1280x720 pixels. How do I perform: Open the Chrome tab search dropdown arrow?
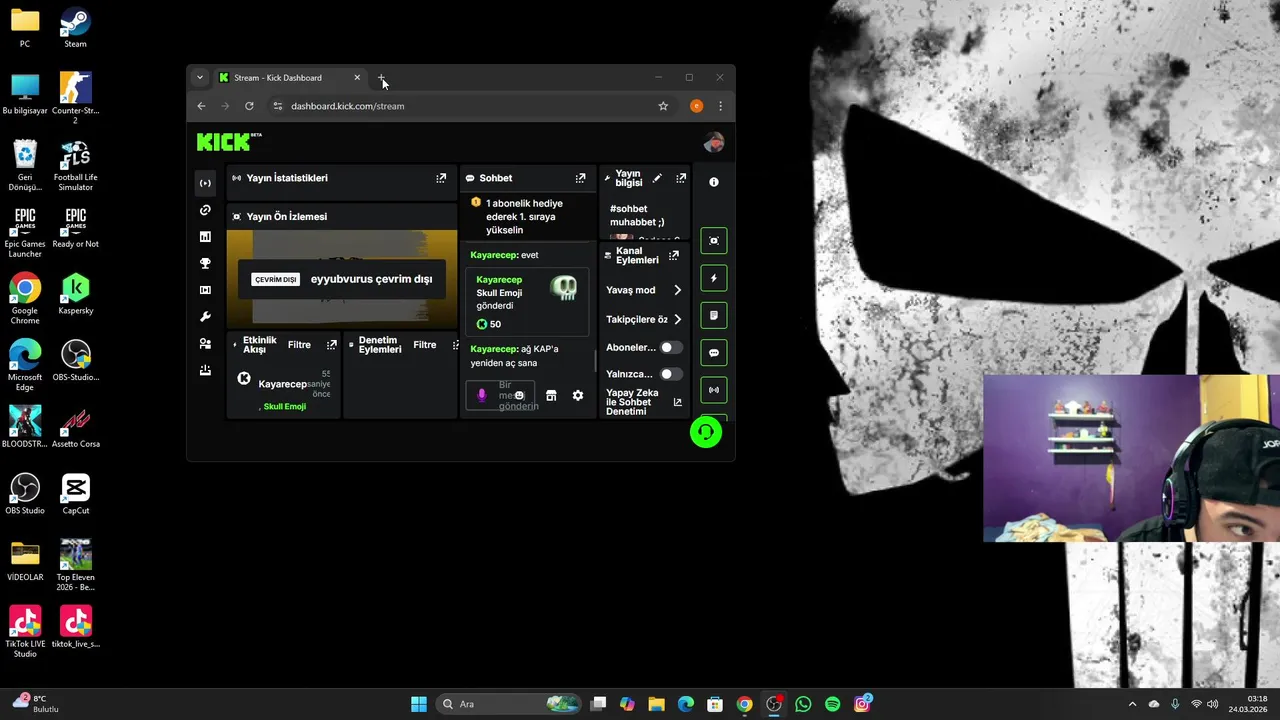pos(200,77)
